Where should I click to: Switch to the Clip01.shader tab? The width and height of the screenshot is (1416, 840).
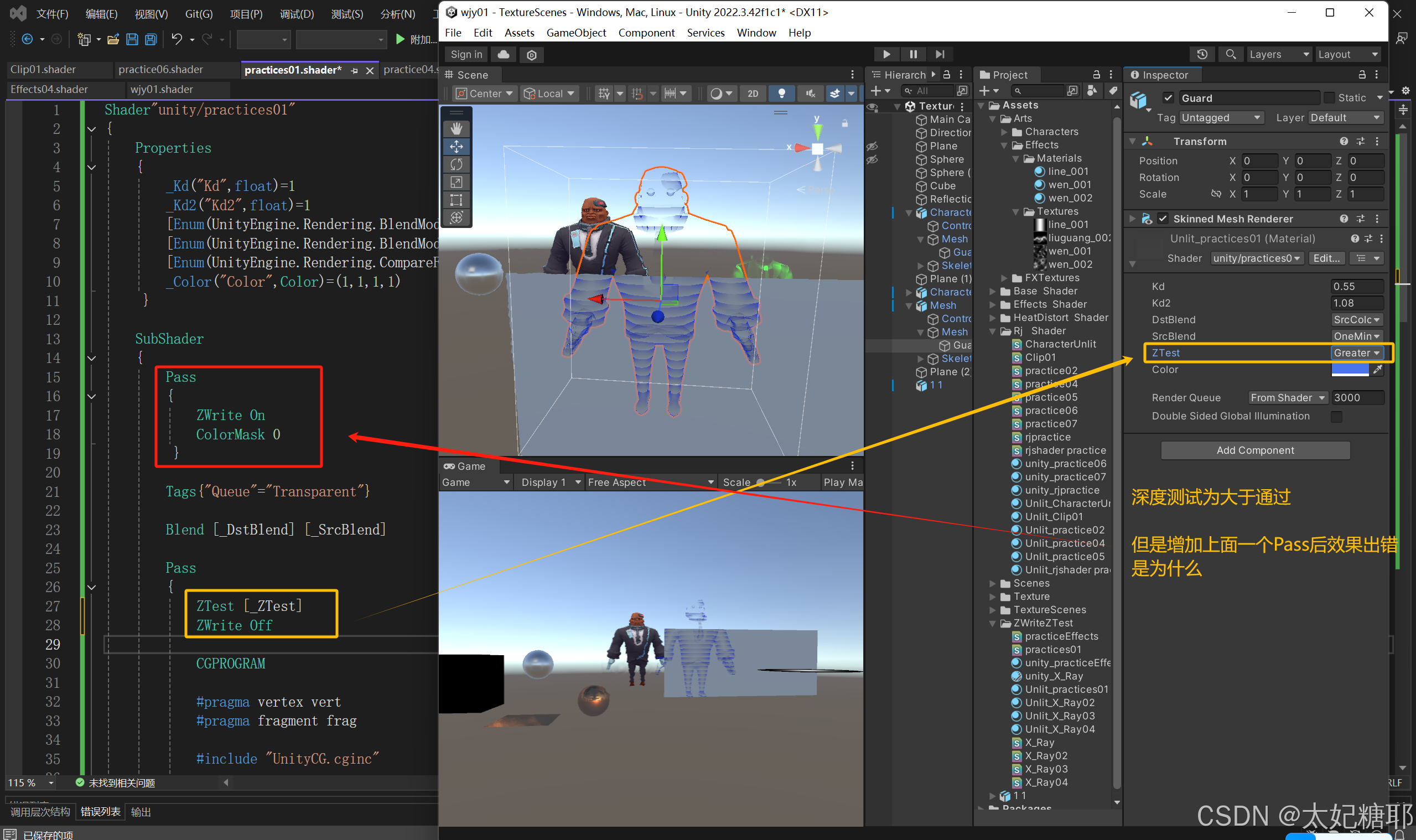[x=44, y=70]
